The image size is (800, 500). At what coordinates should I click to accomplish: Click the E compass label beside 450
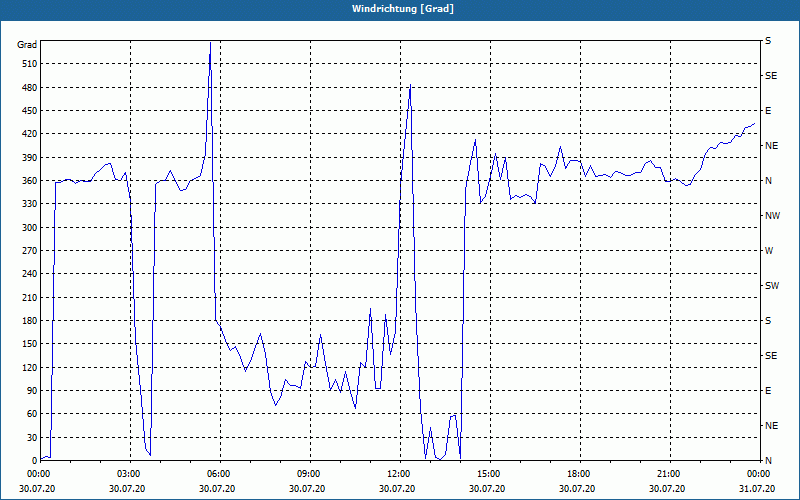[768, 111]
